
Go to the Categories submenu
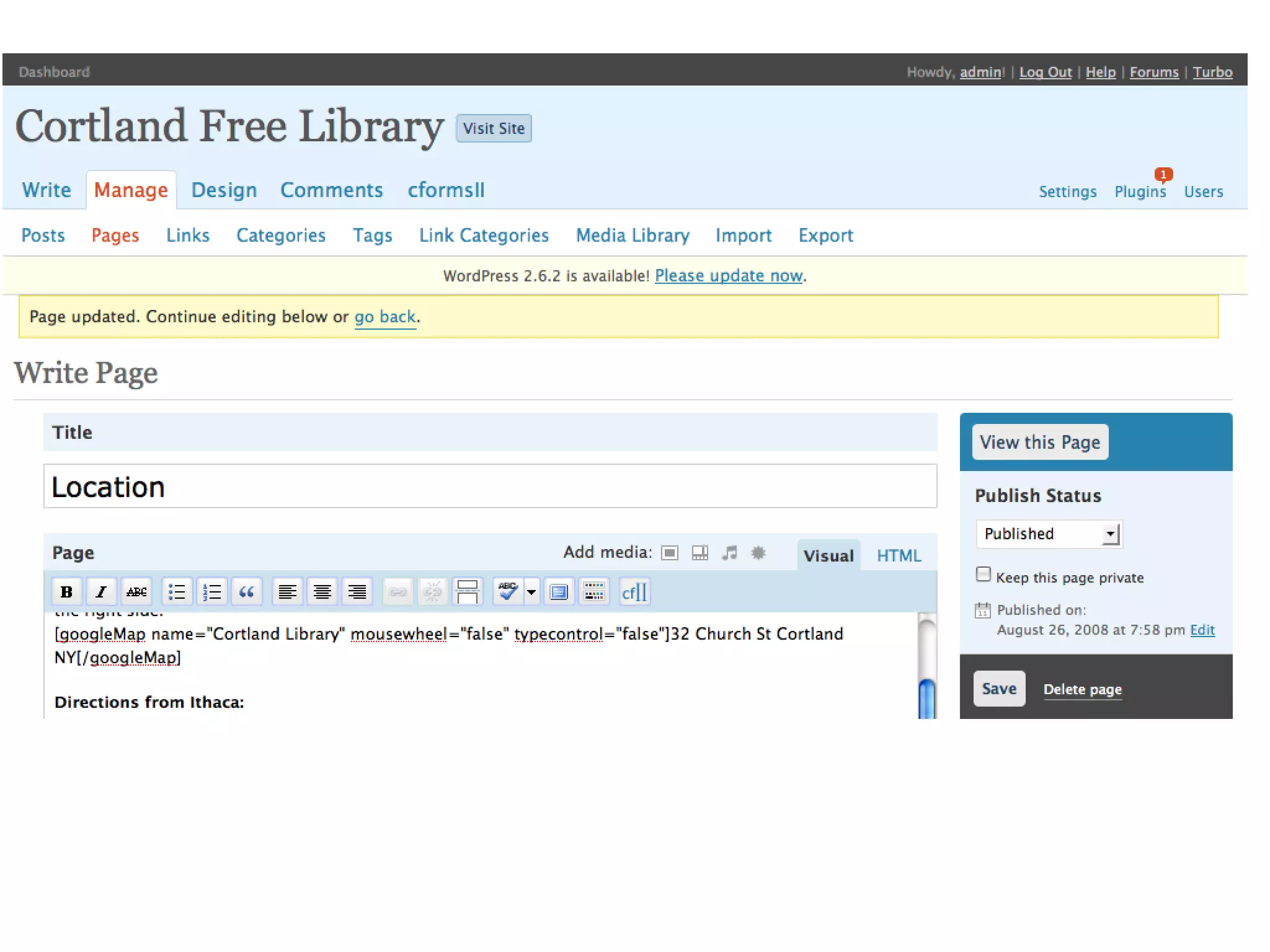281,236
